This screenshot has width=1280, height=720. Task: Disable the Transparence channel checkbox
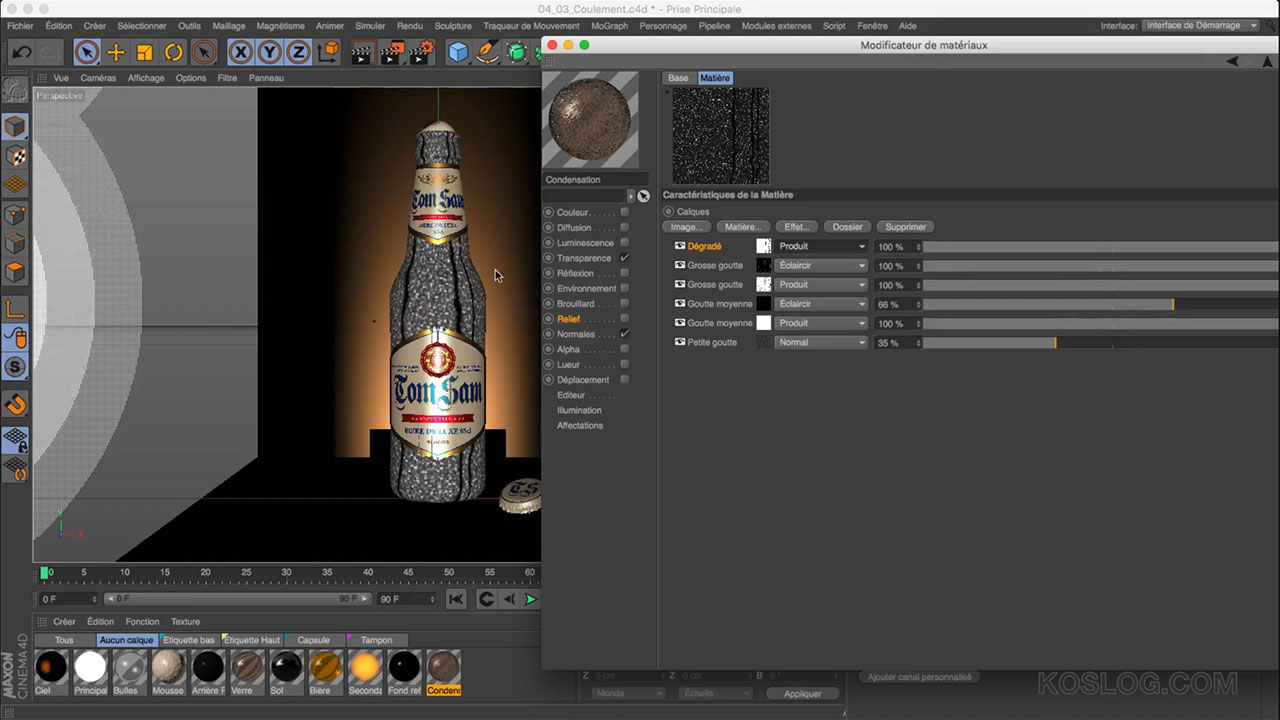625,258
